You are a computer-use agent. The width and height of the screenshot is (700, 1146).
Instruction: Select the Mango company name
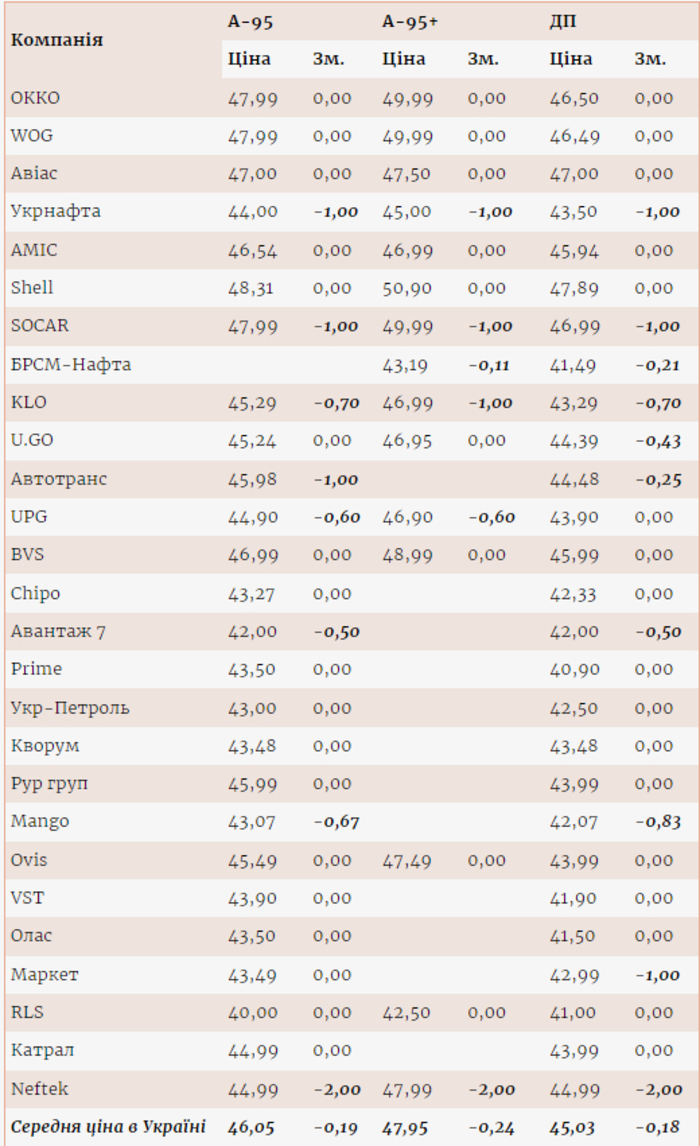pyautogui.click(x=40, y=821)
